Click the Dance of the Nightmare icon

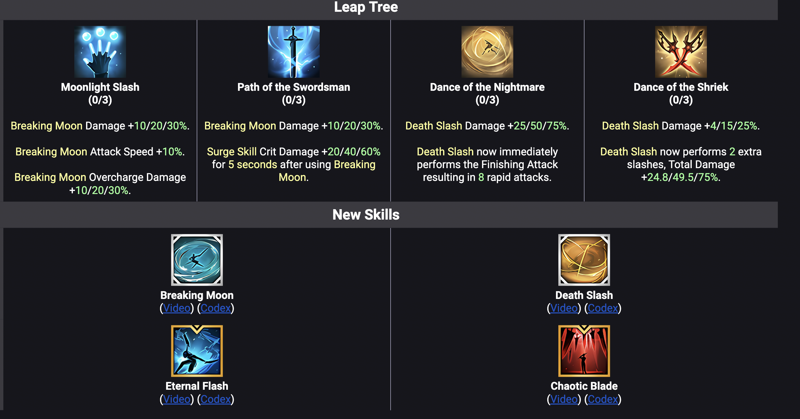[487, 52]
